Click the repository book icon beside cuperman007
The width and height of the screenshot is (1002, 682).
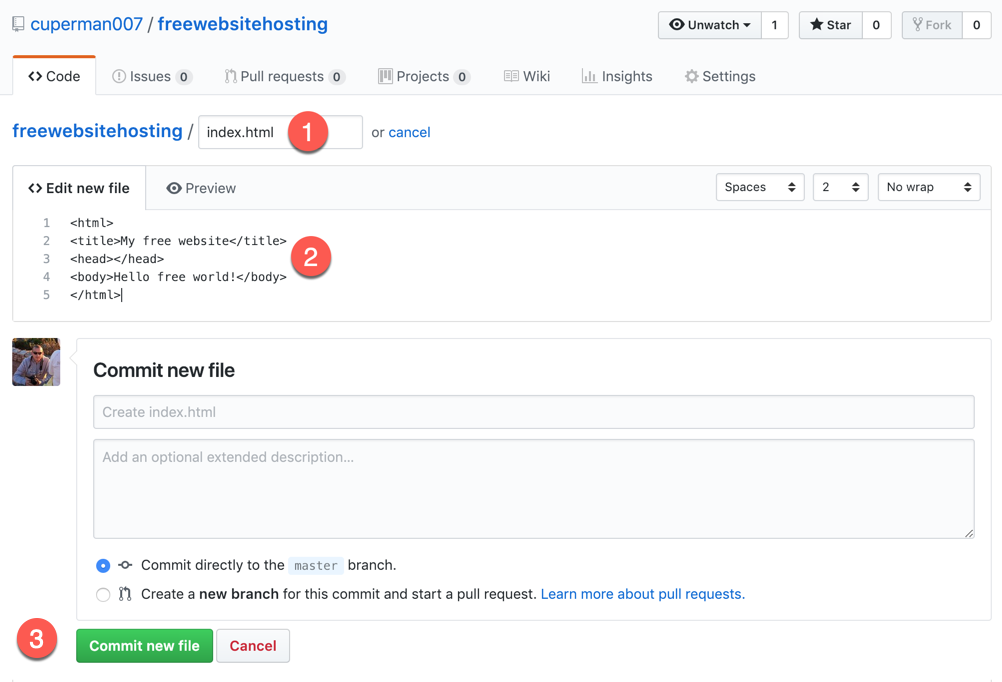18,24
